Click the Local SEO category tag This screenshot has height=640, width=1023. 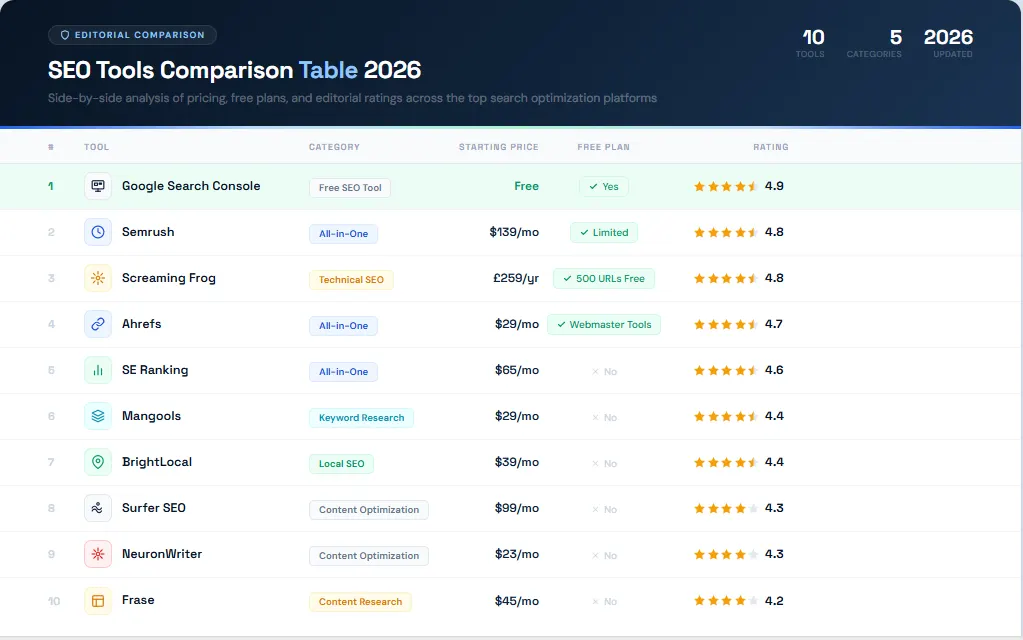pos(341,464)
